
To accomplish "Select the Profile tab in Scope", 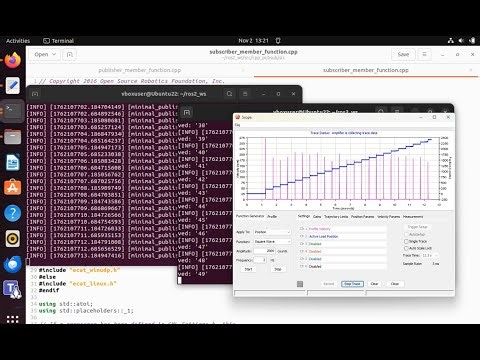I will tap(272, 216).
